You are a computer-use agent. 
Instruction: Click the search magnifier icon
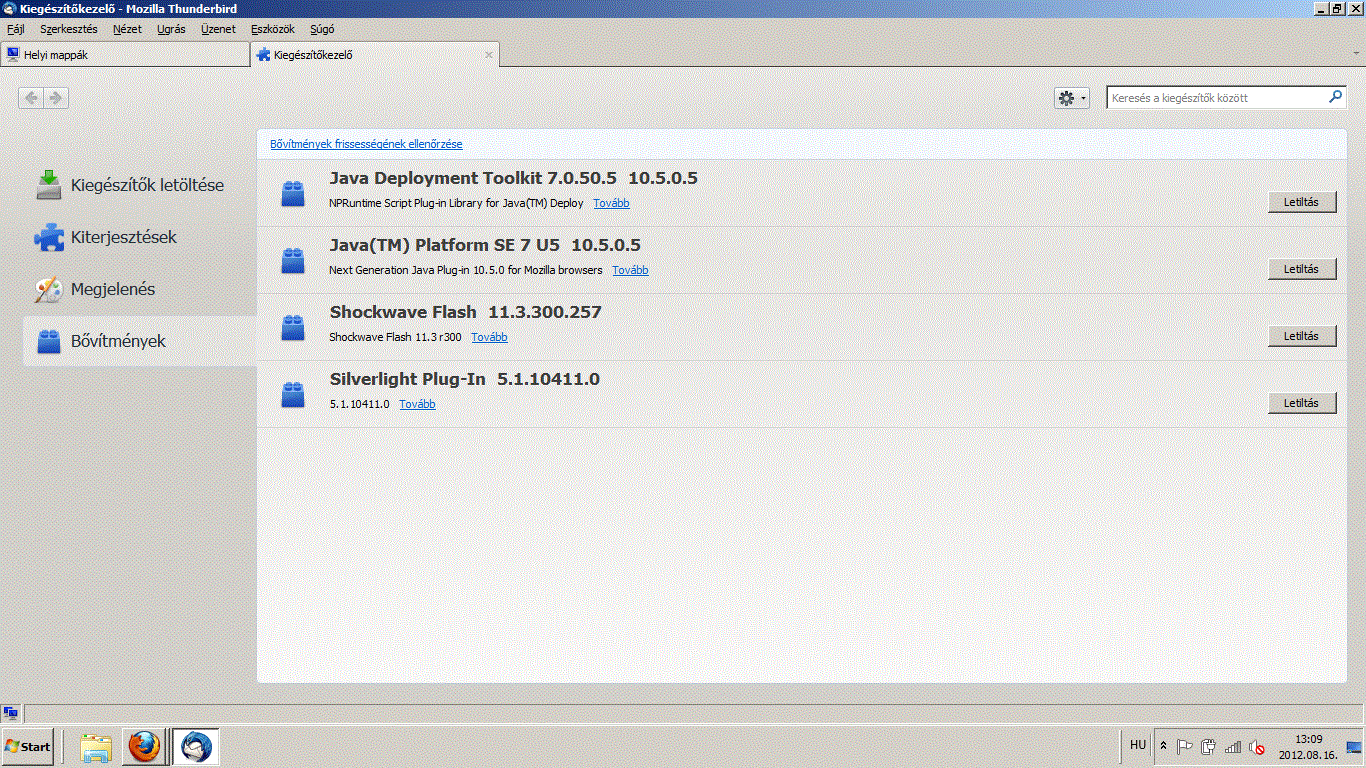click(1335, 98)
